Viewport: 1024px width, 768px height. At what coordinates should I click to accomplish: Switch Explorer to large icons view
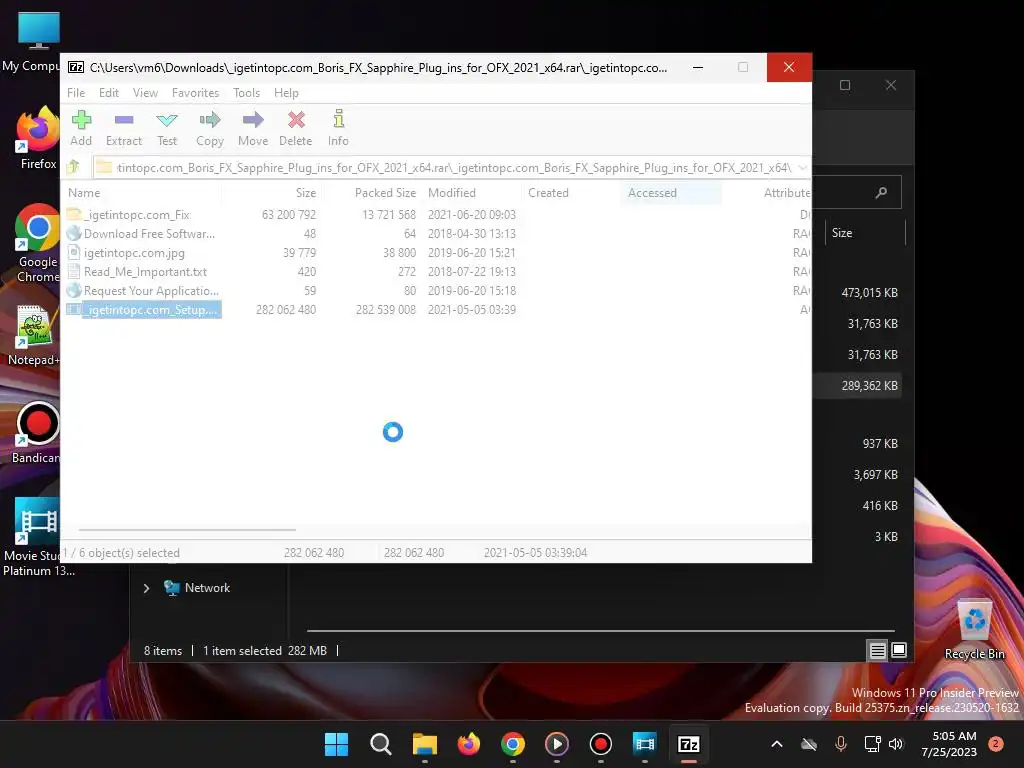click(899, 650)
